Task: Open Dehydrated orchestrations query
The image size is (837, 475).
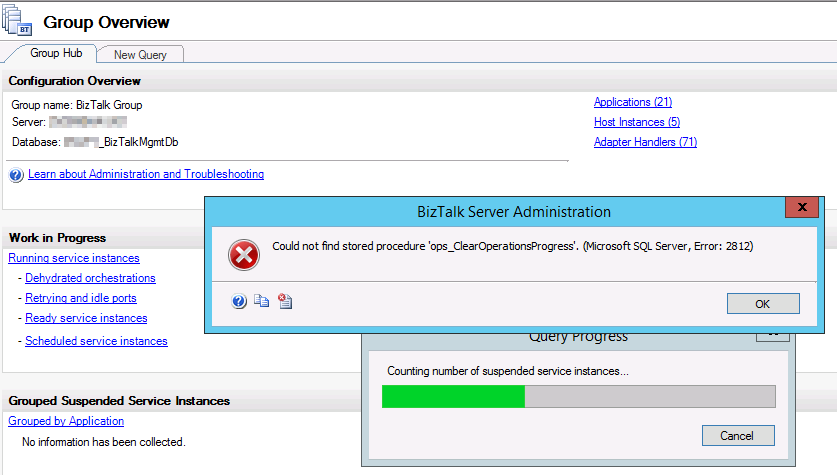Action: pos(90,278)
